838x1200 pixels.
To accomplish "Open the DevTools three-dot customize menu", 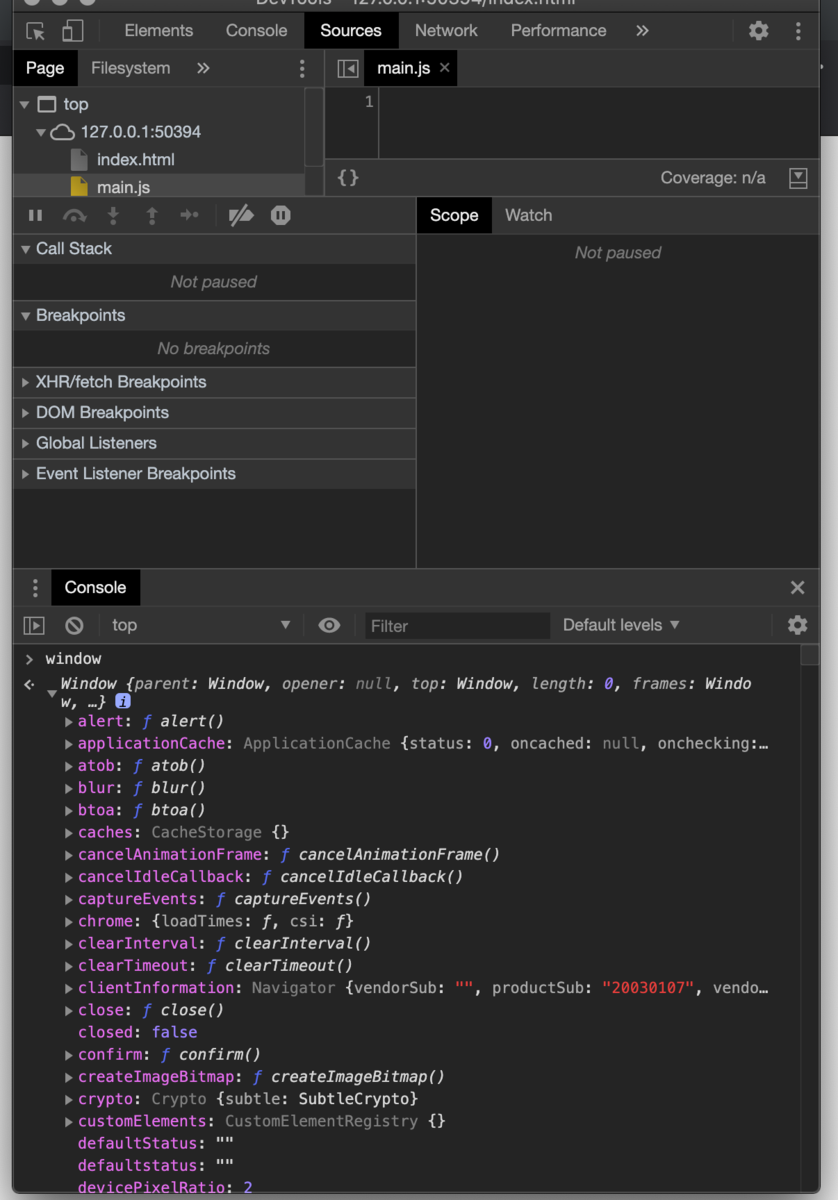I will click(798, 31).
